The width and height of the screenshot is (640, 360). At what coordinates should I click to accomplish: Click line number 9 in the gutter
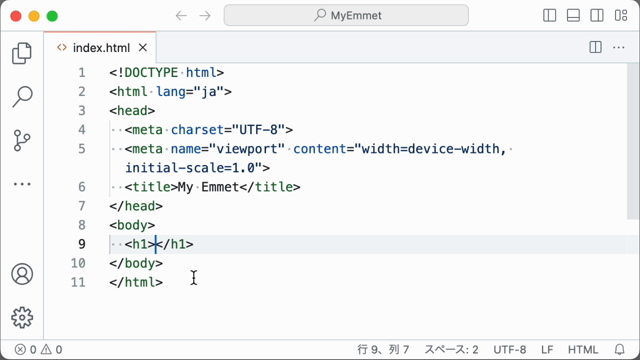click(82, 244)
